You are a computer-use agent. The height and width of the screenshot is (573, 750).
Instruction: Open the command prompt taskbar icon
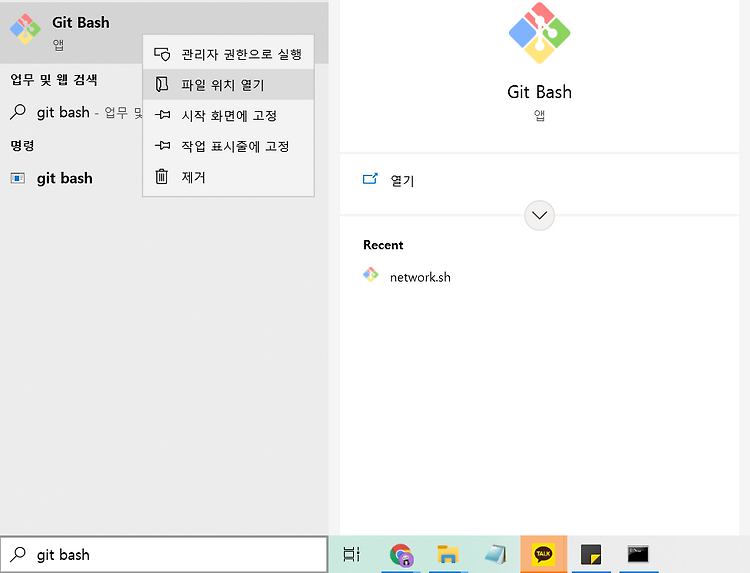point(638,554)
